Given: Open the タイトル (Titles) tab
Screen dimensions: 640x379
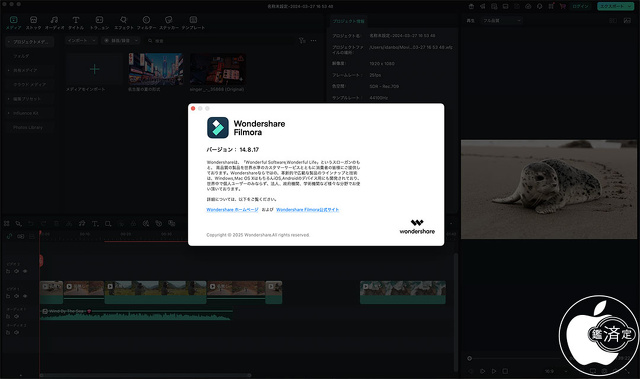Looking at the screenshot, I should coord(76,23).
